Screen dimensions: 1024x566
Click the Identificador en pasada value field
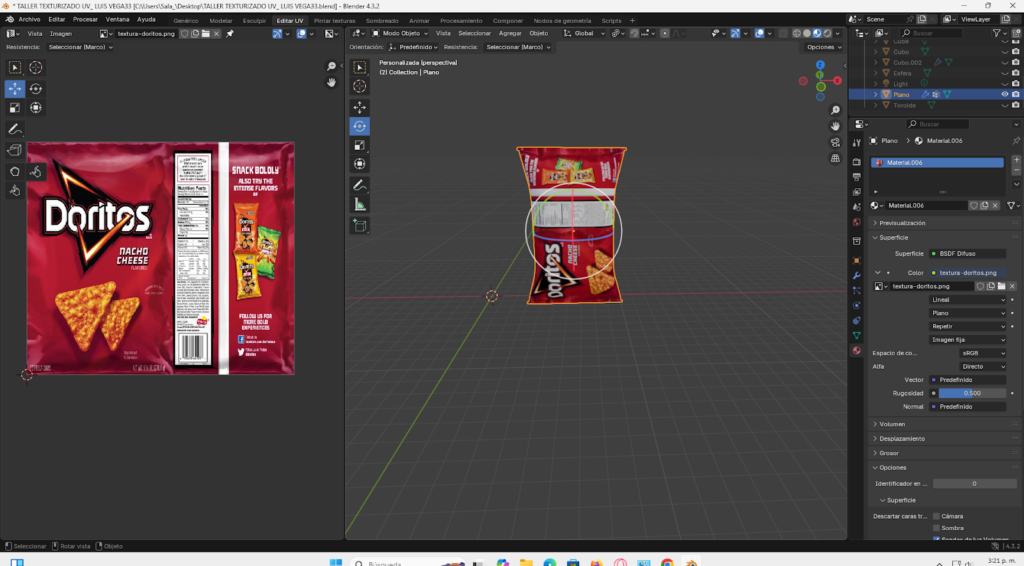coord(974,484)
